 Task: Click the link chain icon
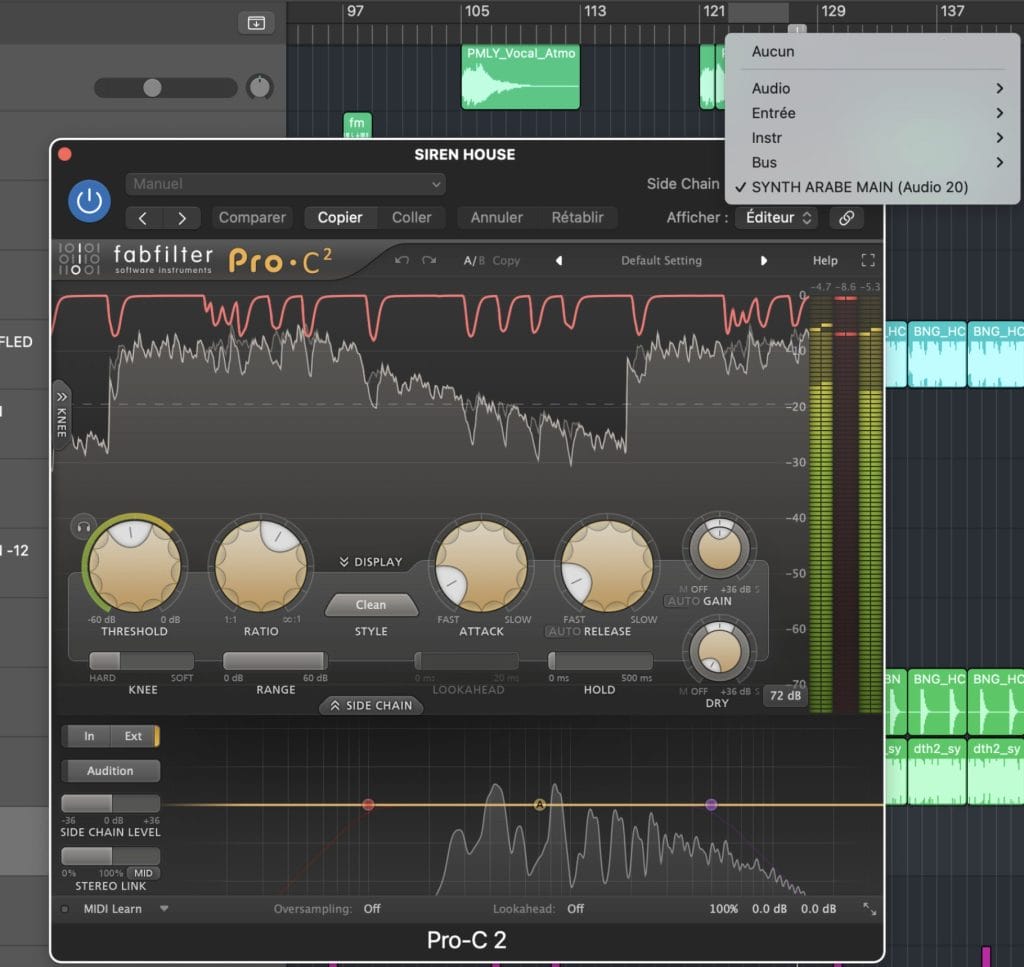[x=846, y=217]
